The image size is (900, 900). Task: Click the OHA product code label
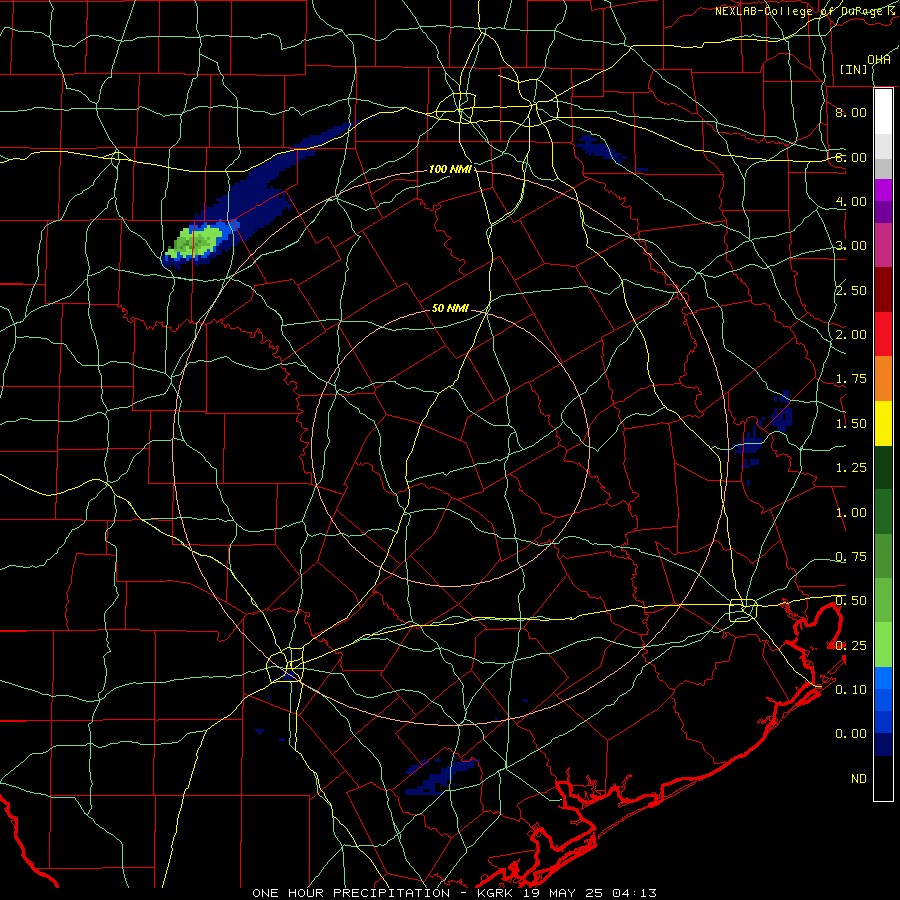pos(879,59)
